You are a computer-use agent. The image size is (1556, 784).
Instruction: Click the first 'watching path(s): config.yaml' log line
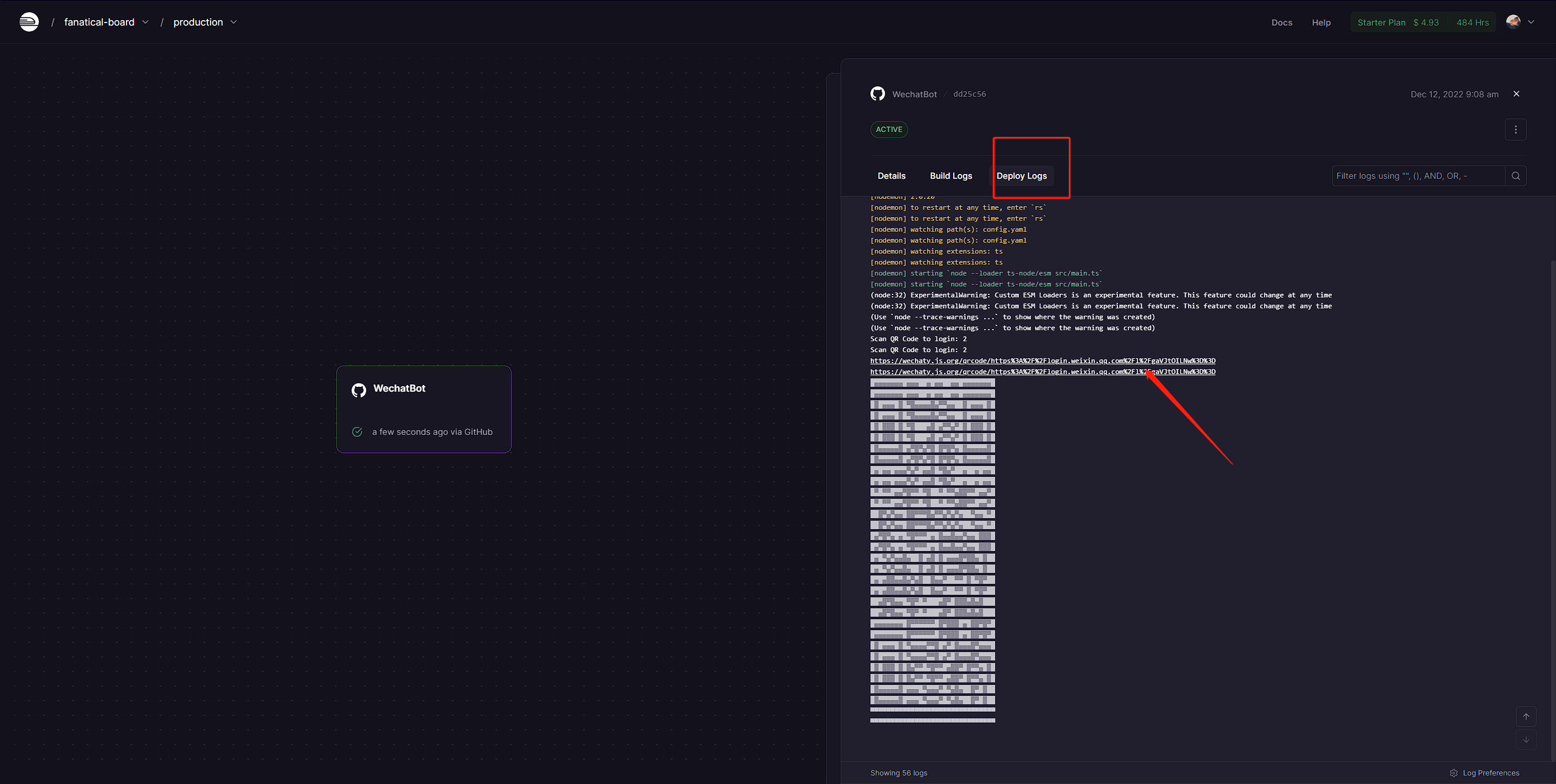coord(948,229)
